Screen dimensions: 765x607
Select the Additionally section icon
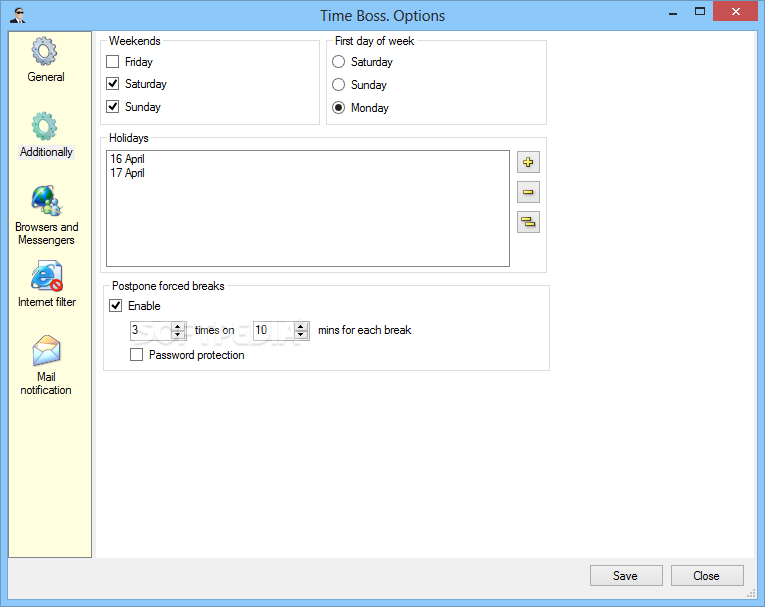pos(45,126)
